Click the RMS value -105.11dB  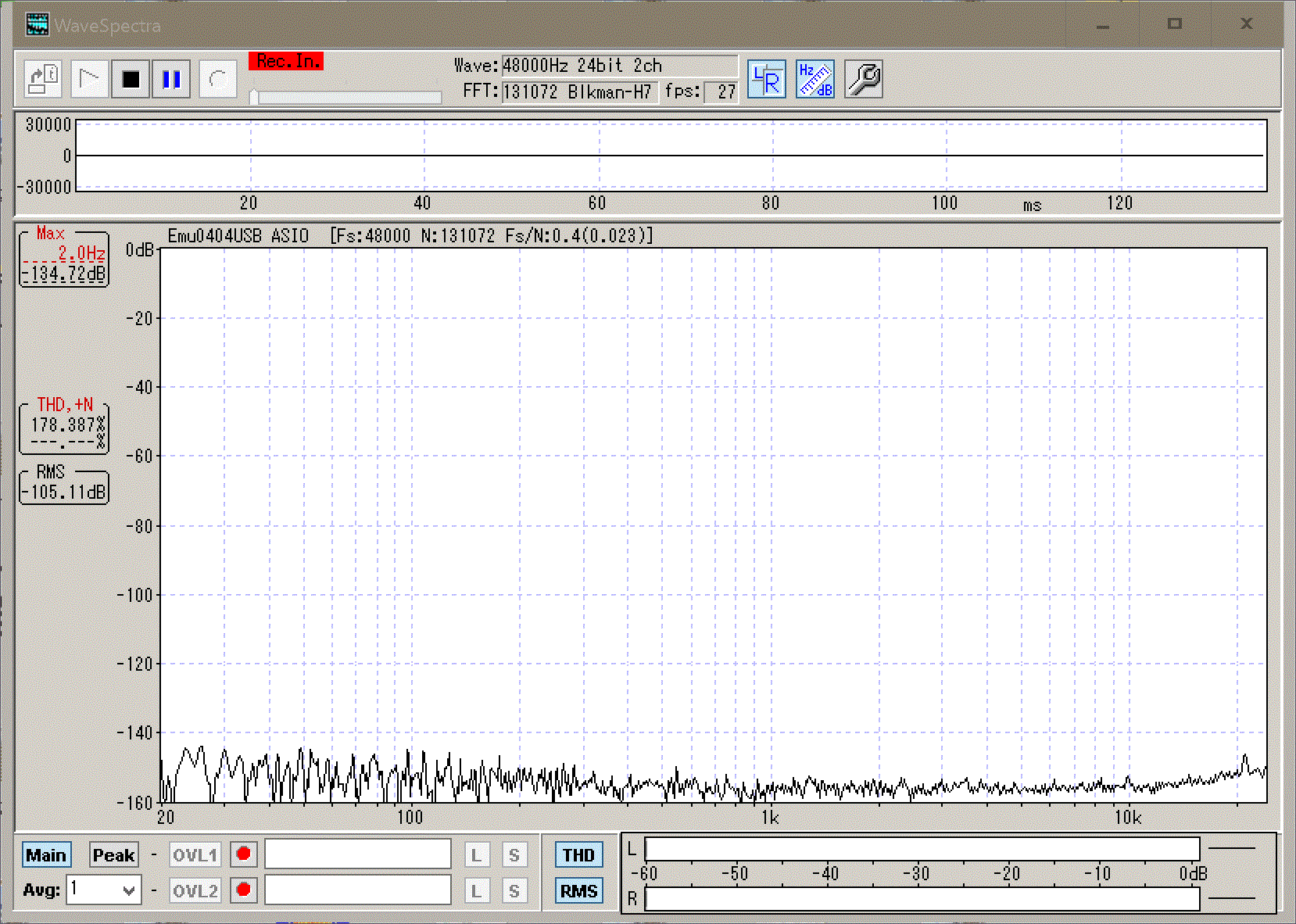[64, 492]
